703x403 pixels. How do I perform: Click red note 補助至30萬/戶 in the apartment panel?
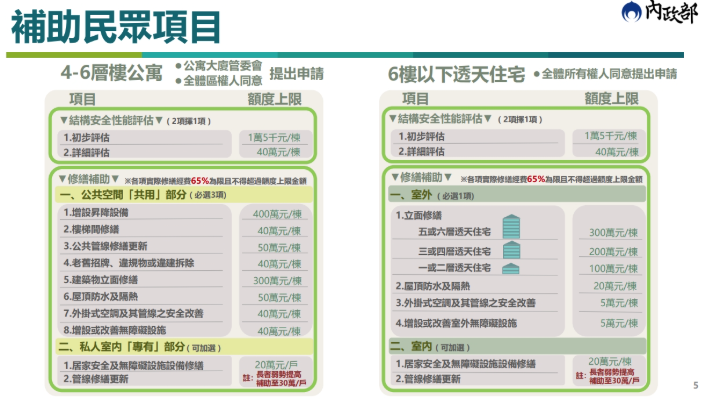(x=281, y=383)
